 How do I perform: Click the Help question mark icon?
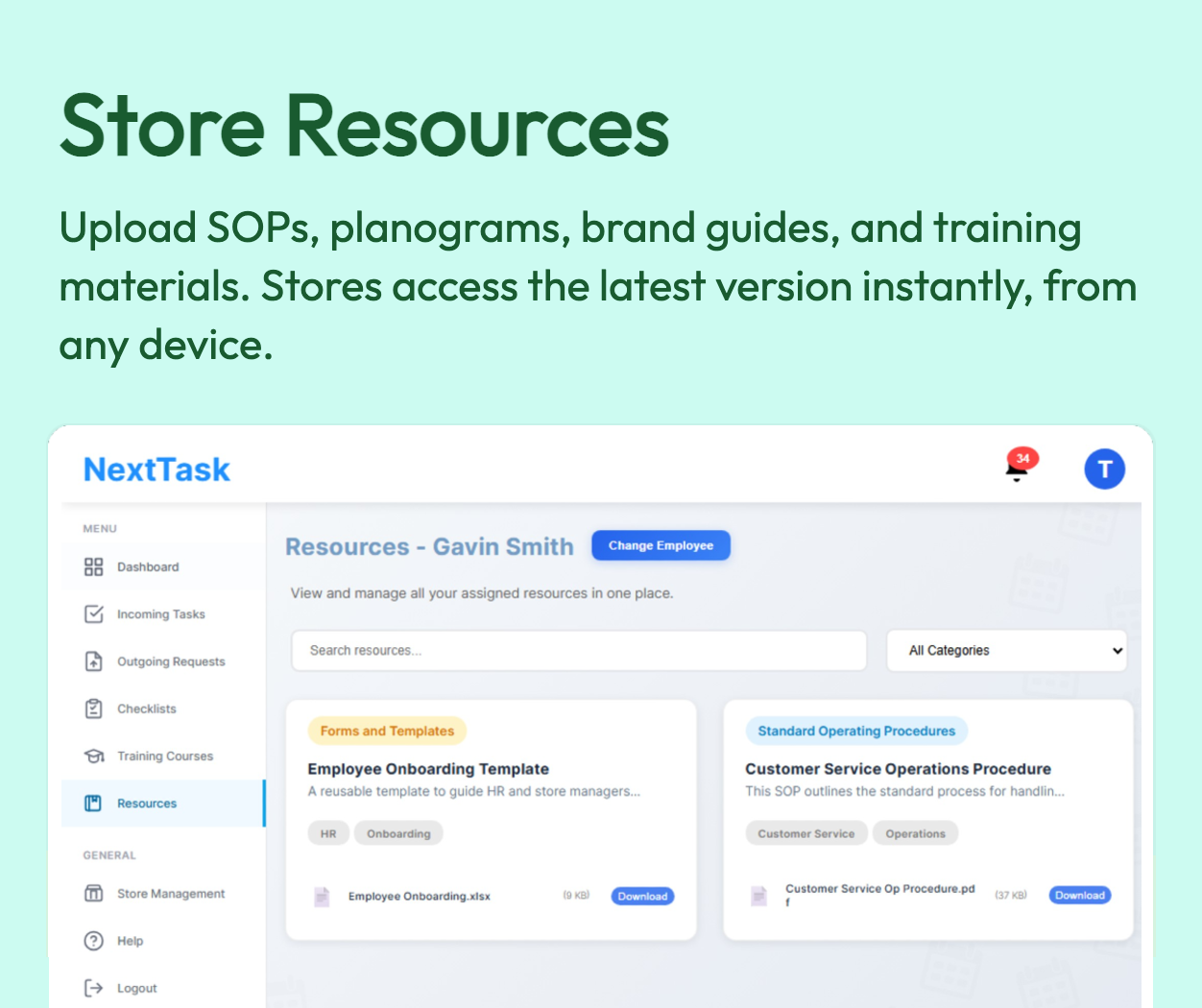tap(93, 941)
